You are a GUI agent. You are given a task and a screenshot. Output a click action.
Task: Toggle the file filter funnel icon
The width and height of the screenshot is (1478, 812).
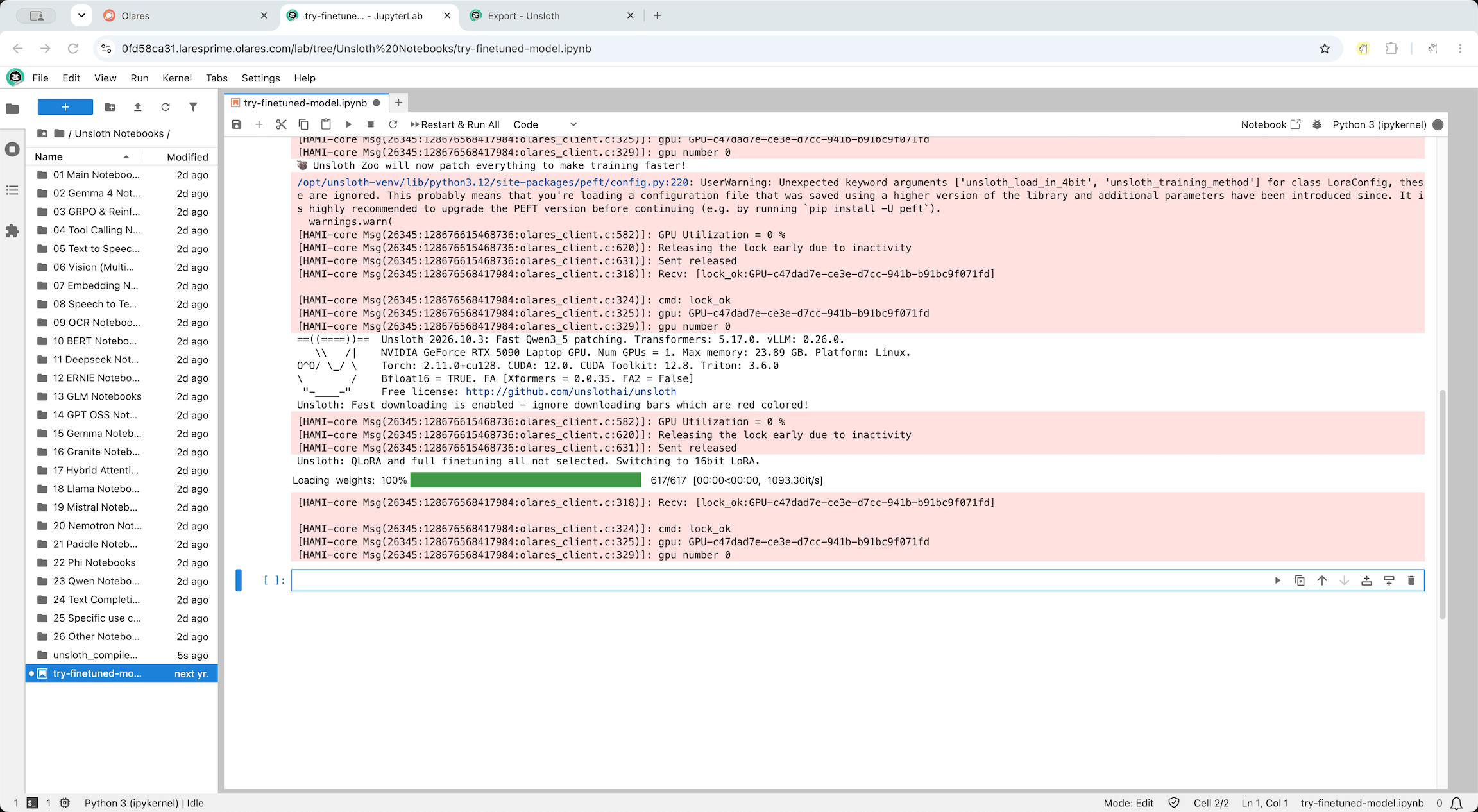pos(193,107)
